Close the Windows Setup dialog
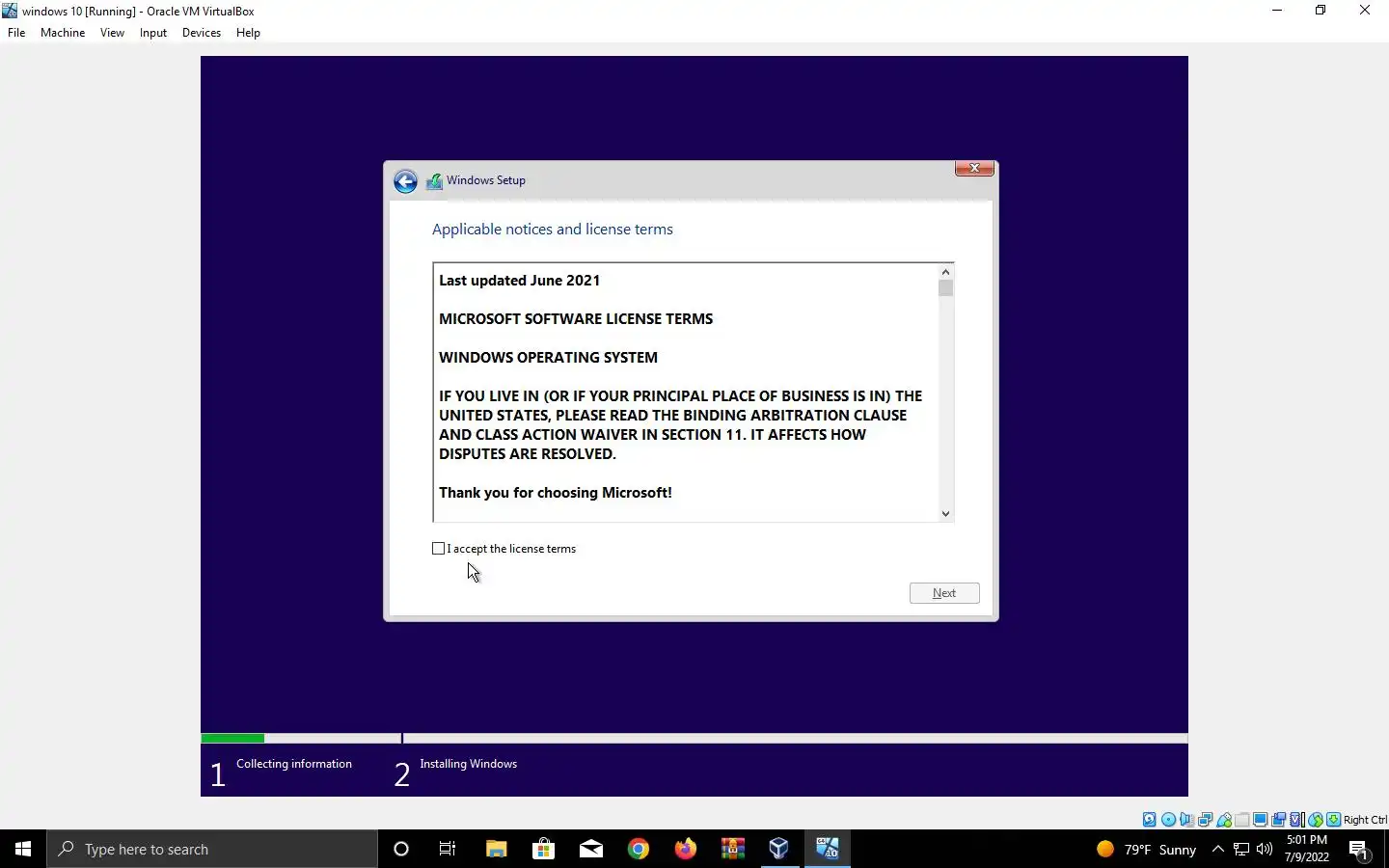Viewport: 1389px width, 868px height. pos(974,168)
